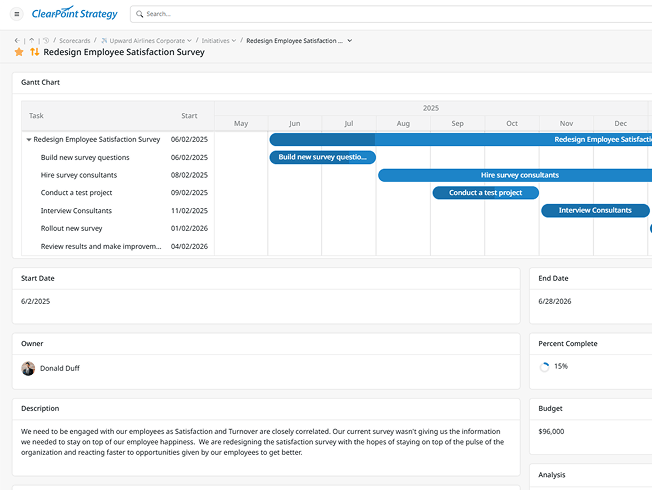The image size is (652, 490).
Task: Select the Build new survey questions task row
Action: (x=118, y=157)
